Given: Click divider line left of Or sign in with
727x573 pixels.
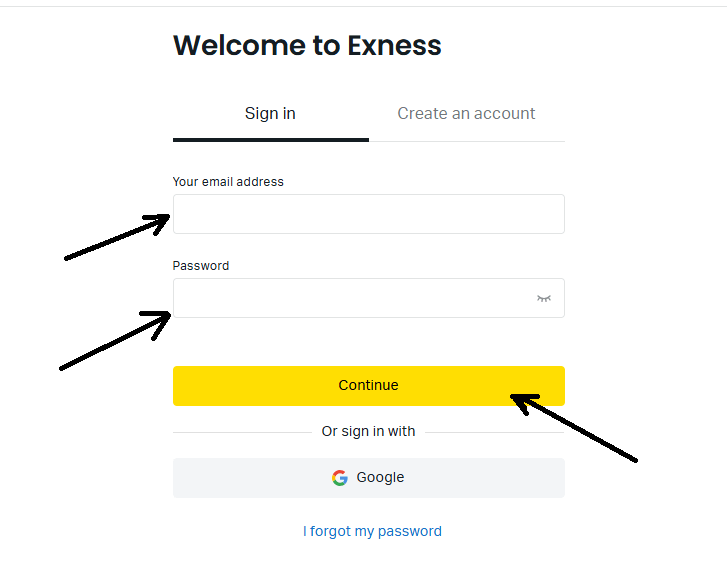Looking at the screenshot, I should point(242,432).
